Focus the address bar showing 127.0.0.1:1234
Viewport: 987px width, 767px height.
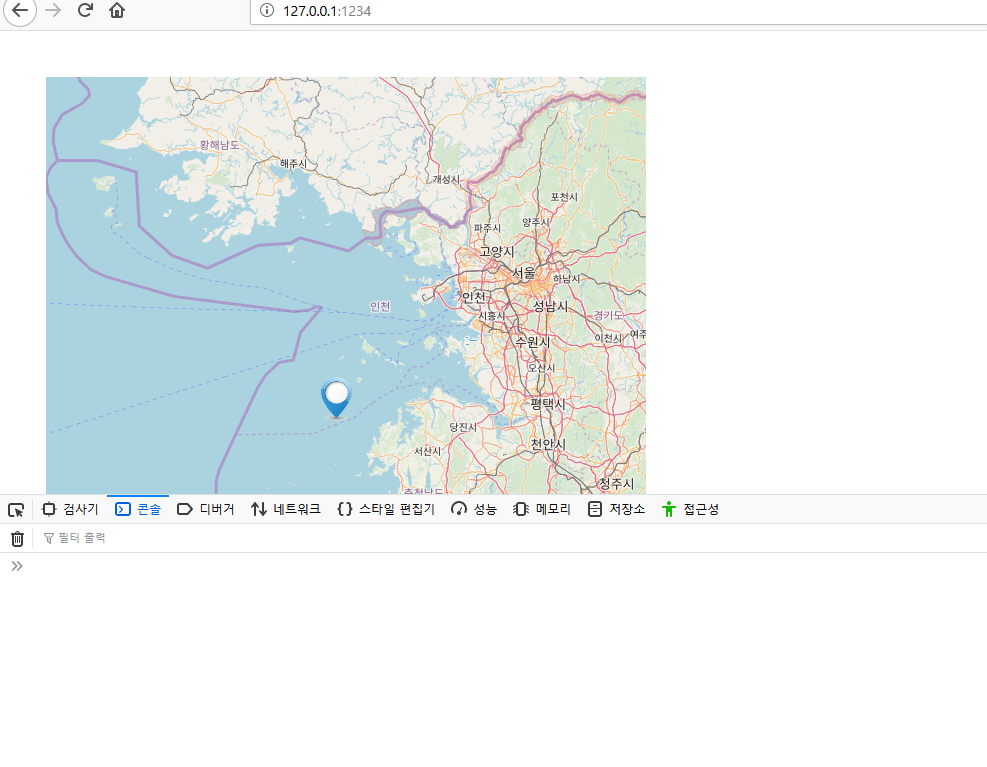pyautogui.click(x=620, y=11)
